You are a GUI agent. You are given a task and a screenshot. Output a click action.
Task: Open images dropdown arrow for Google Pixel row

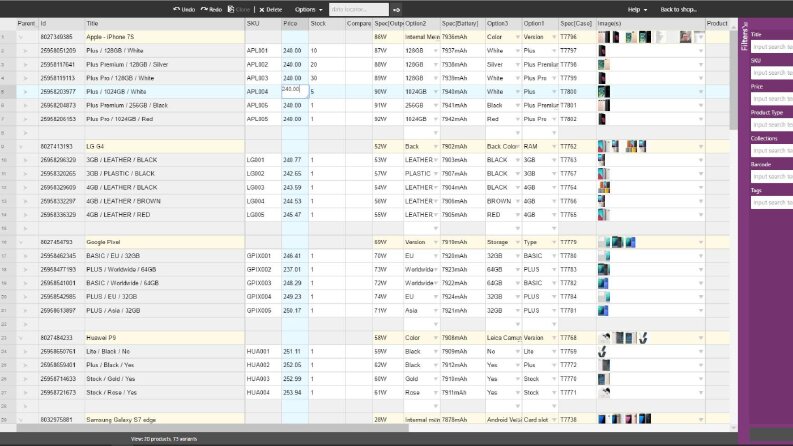point(700,242)
